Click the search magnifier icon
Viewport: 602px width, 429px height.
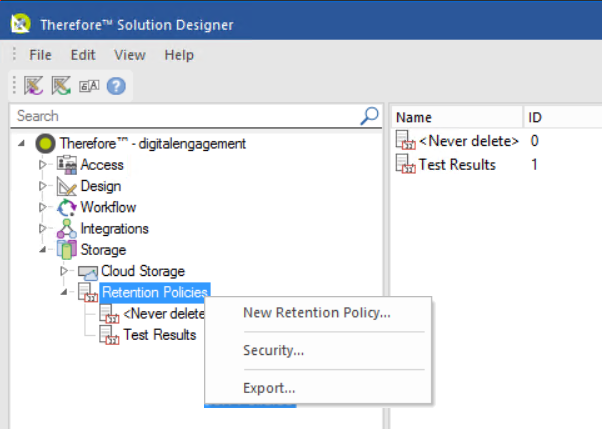(369, 116)
